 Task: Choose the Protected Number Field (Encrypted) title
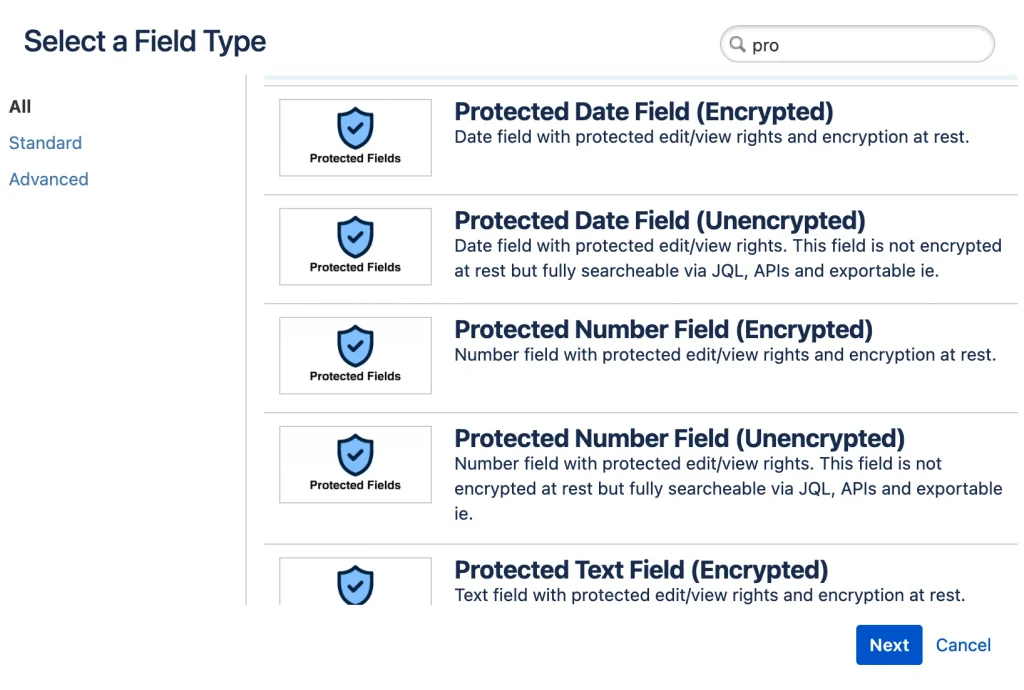pos(664,330)
